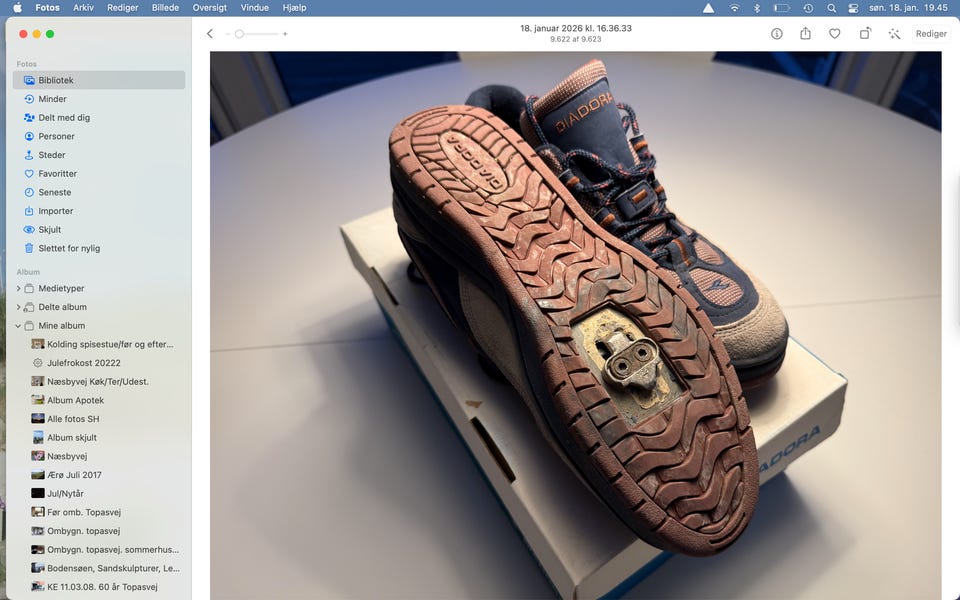Go back with the chevron arrow
960x600 pixels.
coord(210,34)
